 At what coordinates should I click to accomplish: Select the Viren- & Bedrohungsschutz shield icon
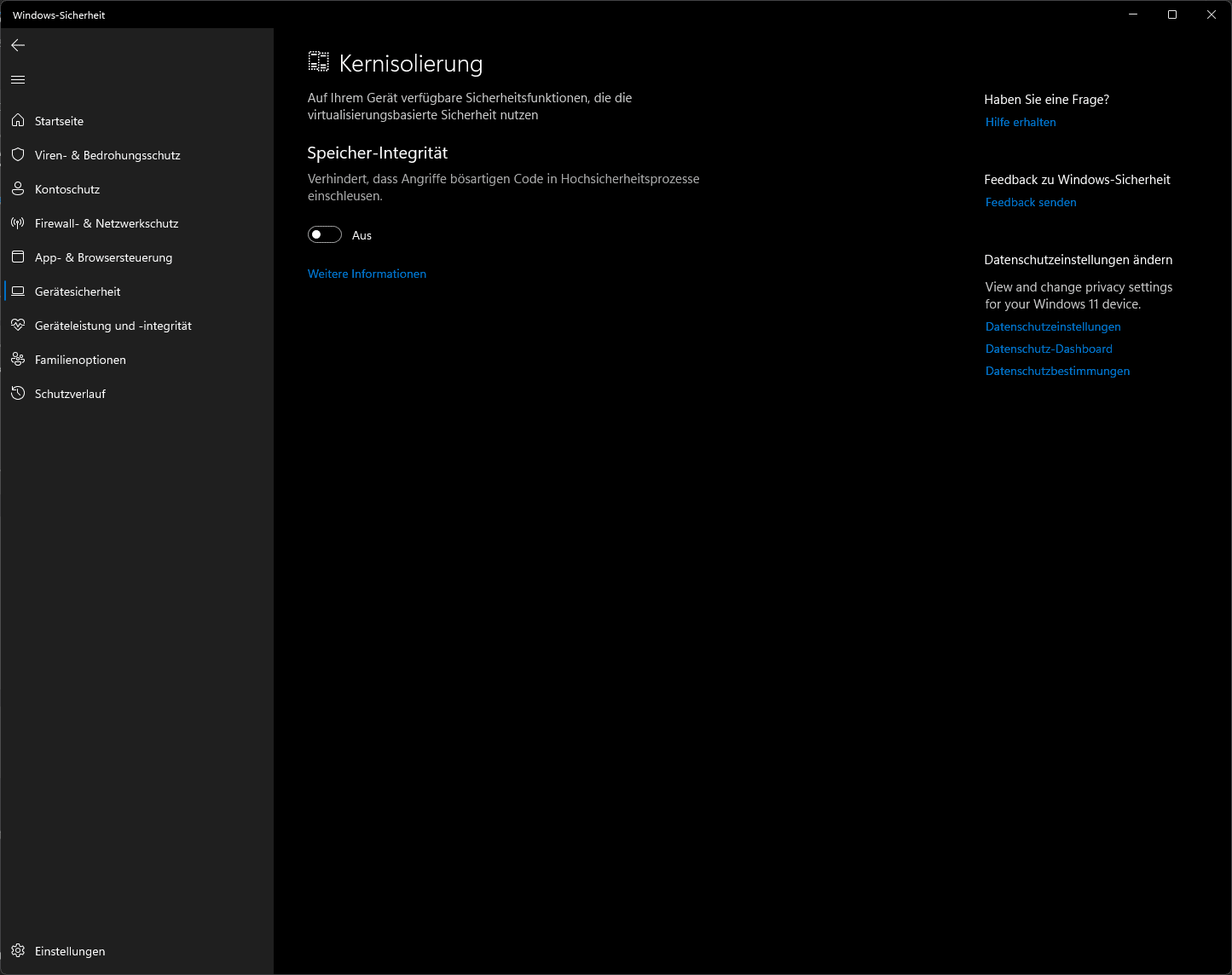[x=18, y=155]
